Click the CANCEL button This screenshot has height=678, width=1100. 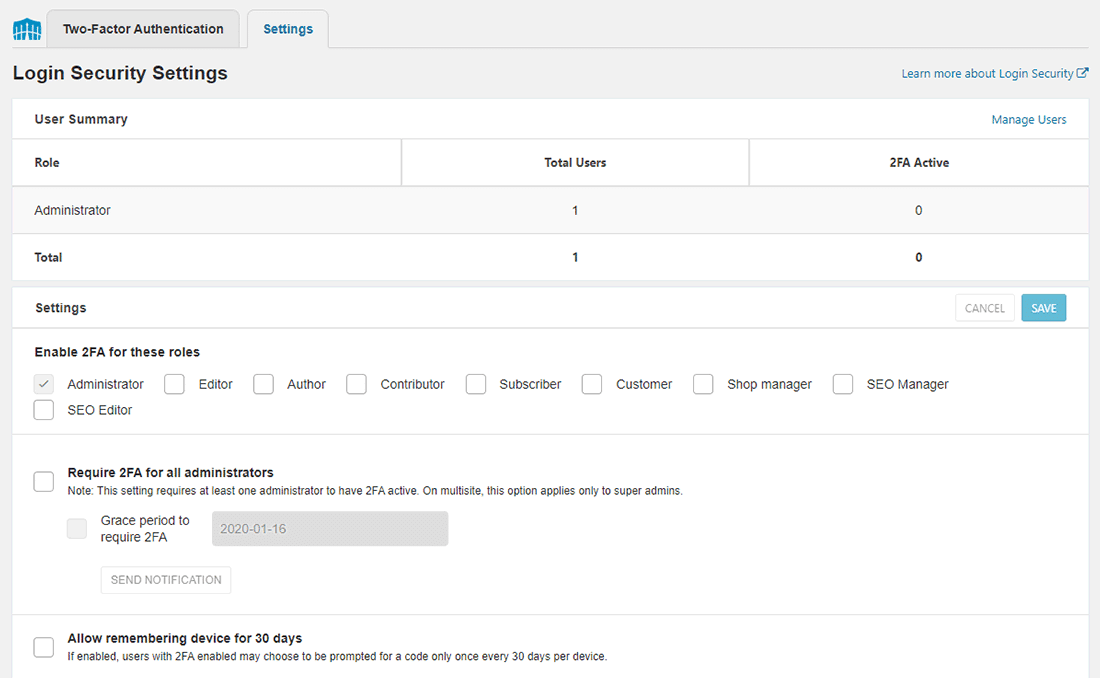click(984, 308)
